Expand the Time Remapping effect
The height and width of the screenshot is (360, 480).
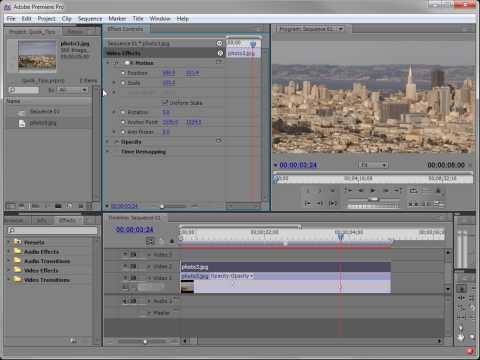point(108,152)
